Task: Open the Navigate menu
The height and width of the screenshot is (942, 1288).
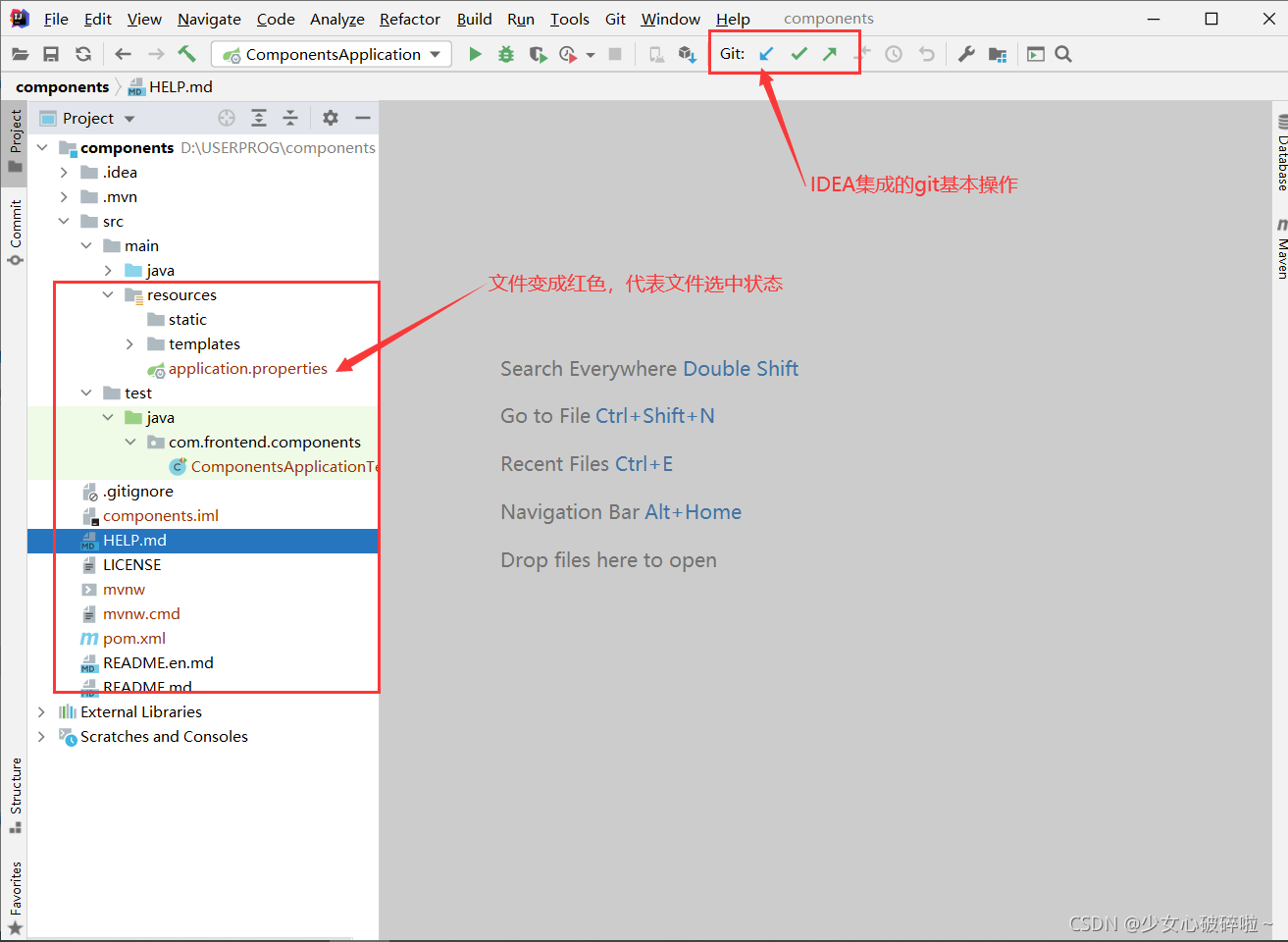Action: 209,19
